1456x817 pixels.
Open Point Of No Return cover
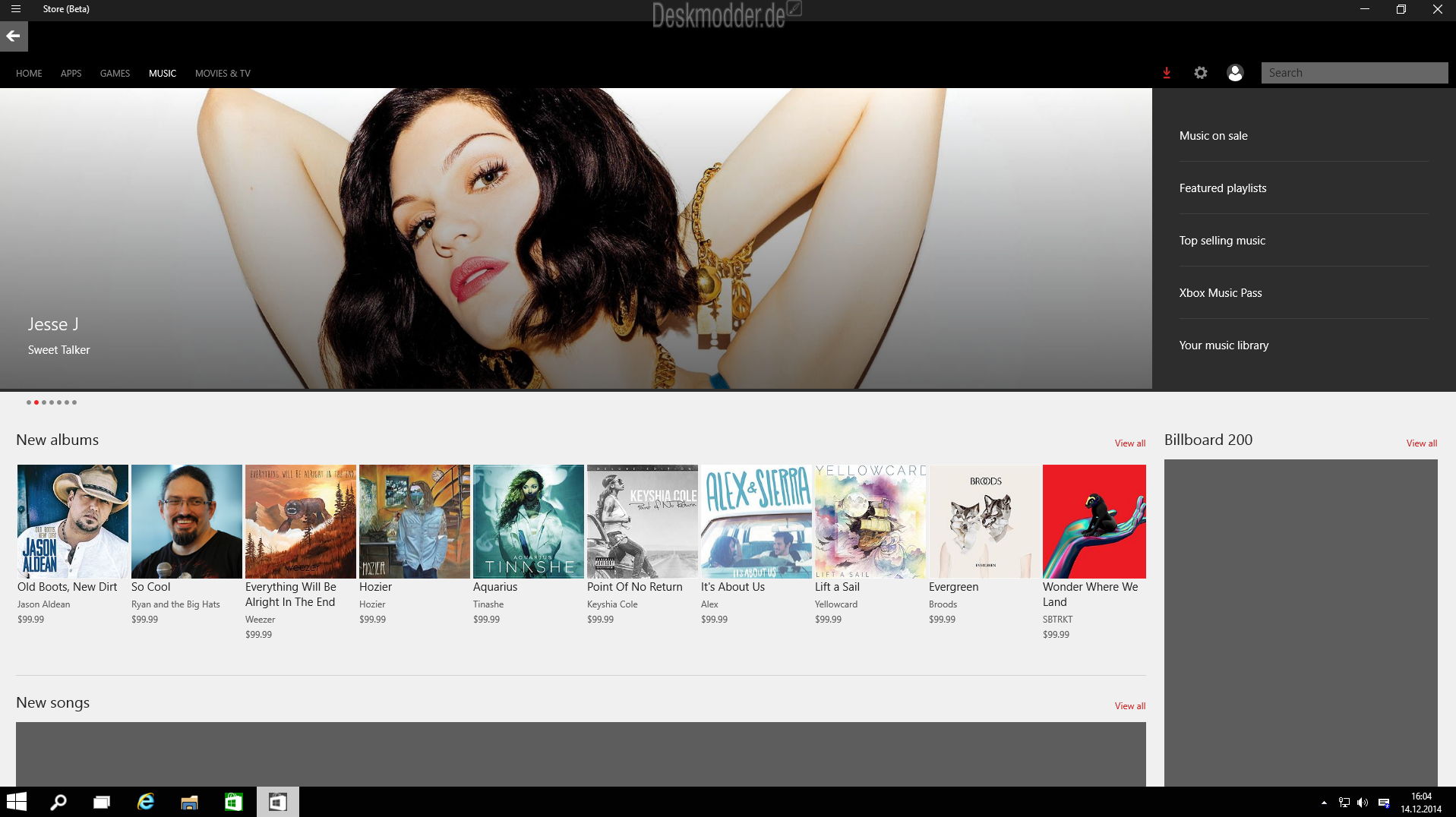tap(643, 522)
